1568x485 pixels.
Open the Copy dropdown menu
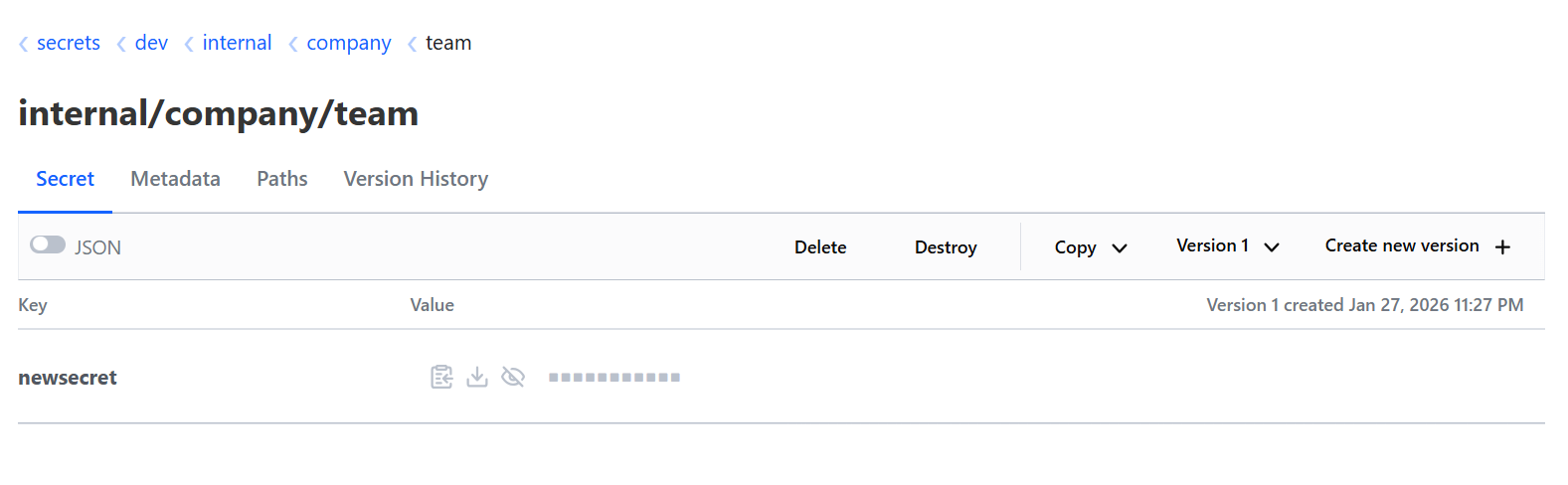click(1091, 247)
